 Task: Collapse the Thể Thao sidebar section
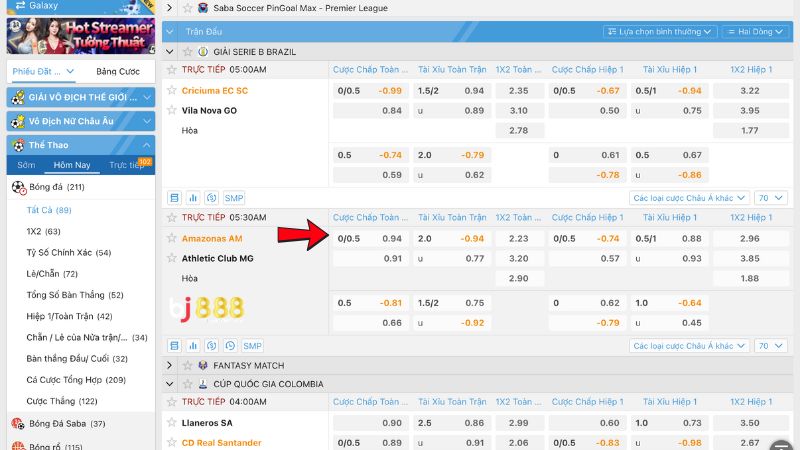click(147, 145)
